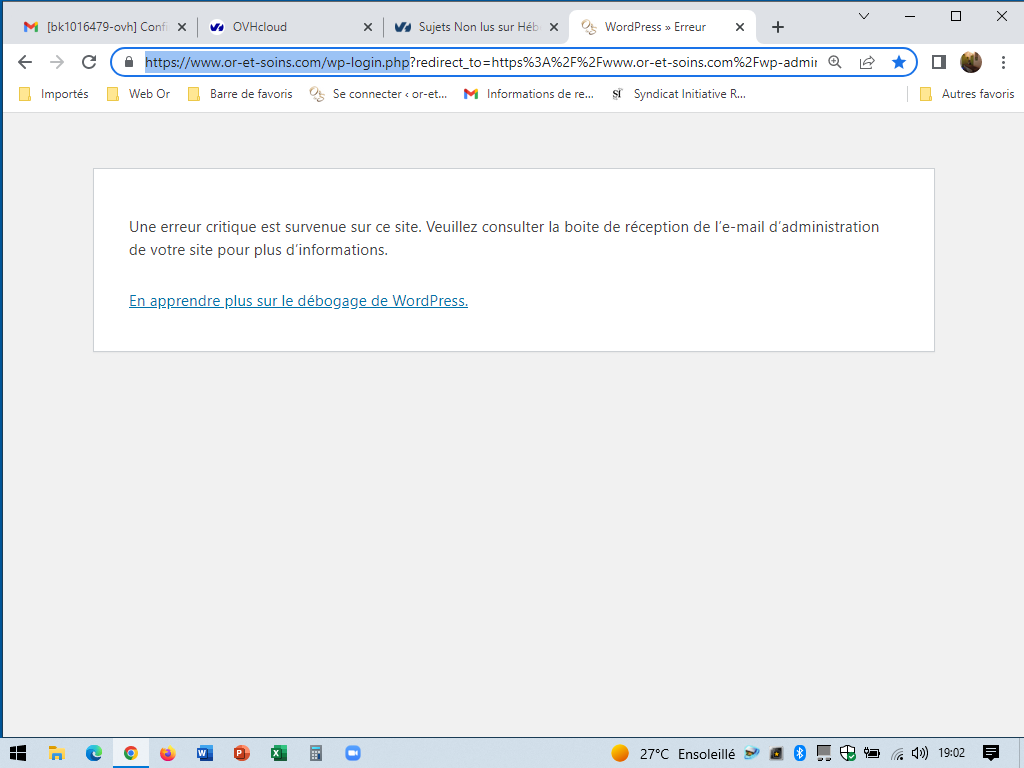This screenshot has width=1024, height=768.
Task: Switch to the Sujets Non lus tab
Action: pyautogui.click(x=476, y=27)
